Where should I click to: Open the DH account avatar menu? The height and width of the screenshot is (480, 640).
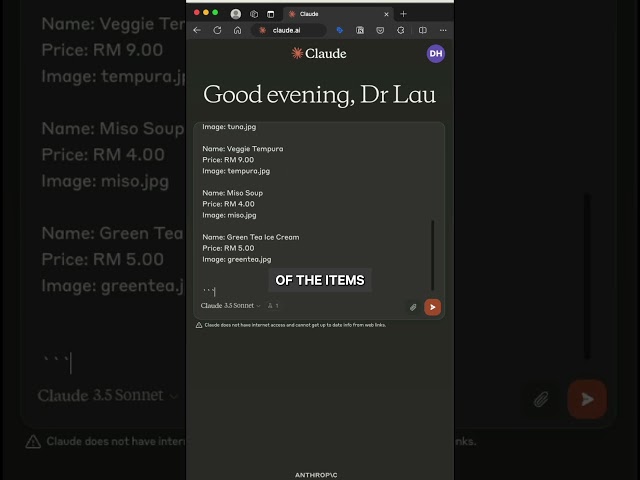point(436,53)
